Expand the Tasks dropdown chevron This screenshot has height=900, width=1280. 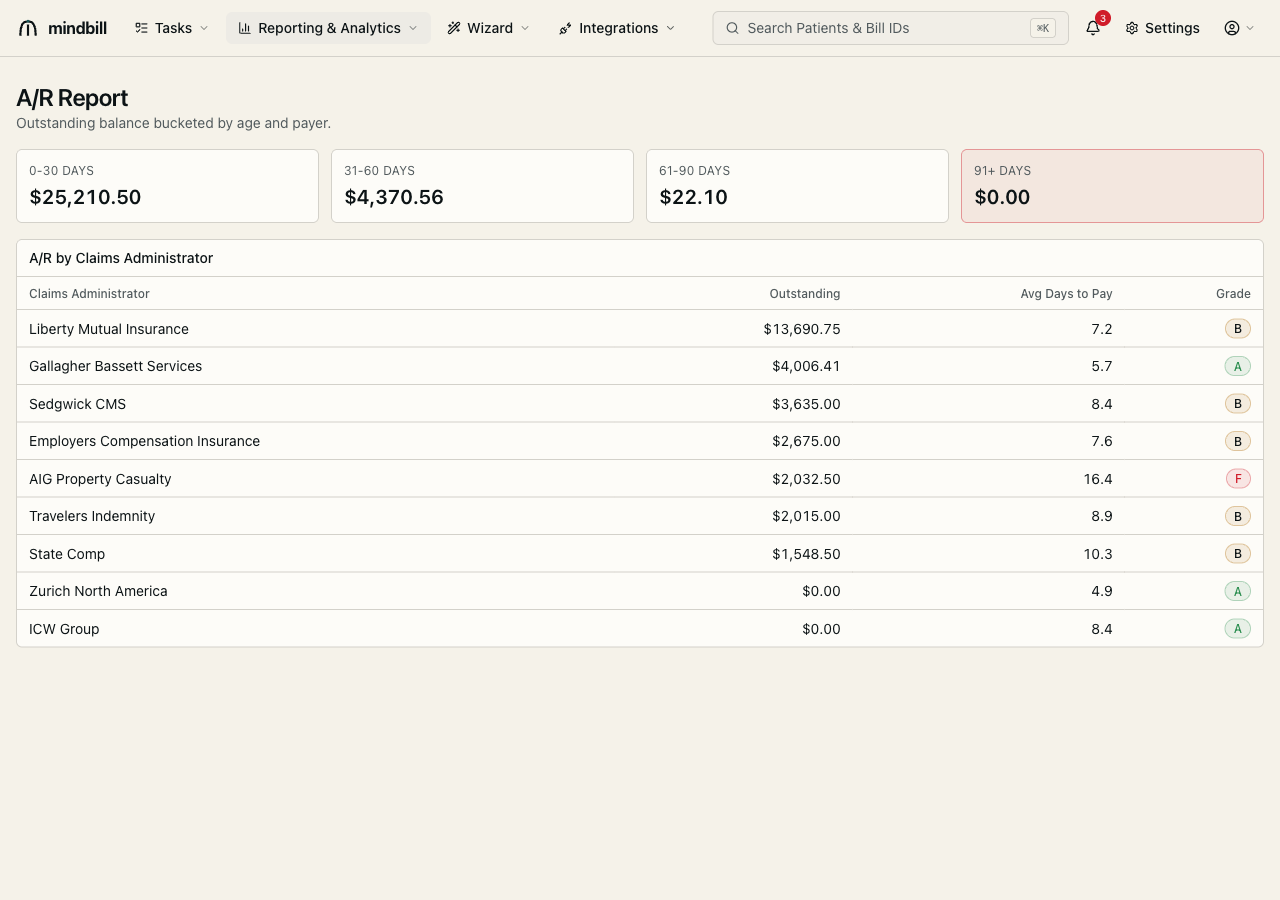204,28
